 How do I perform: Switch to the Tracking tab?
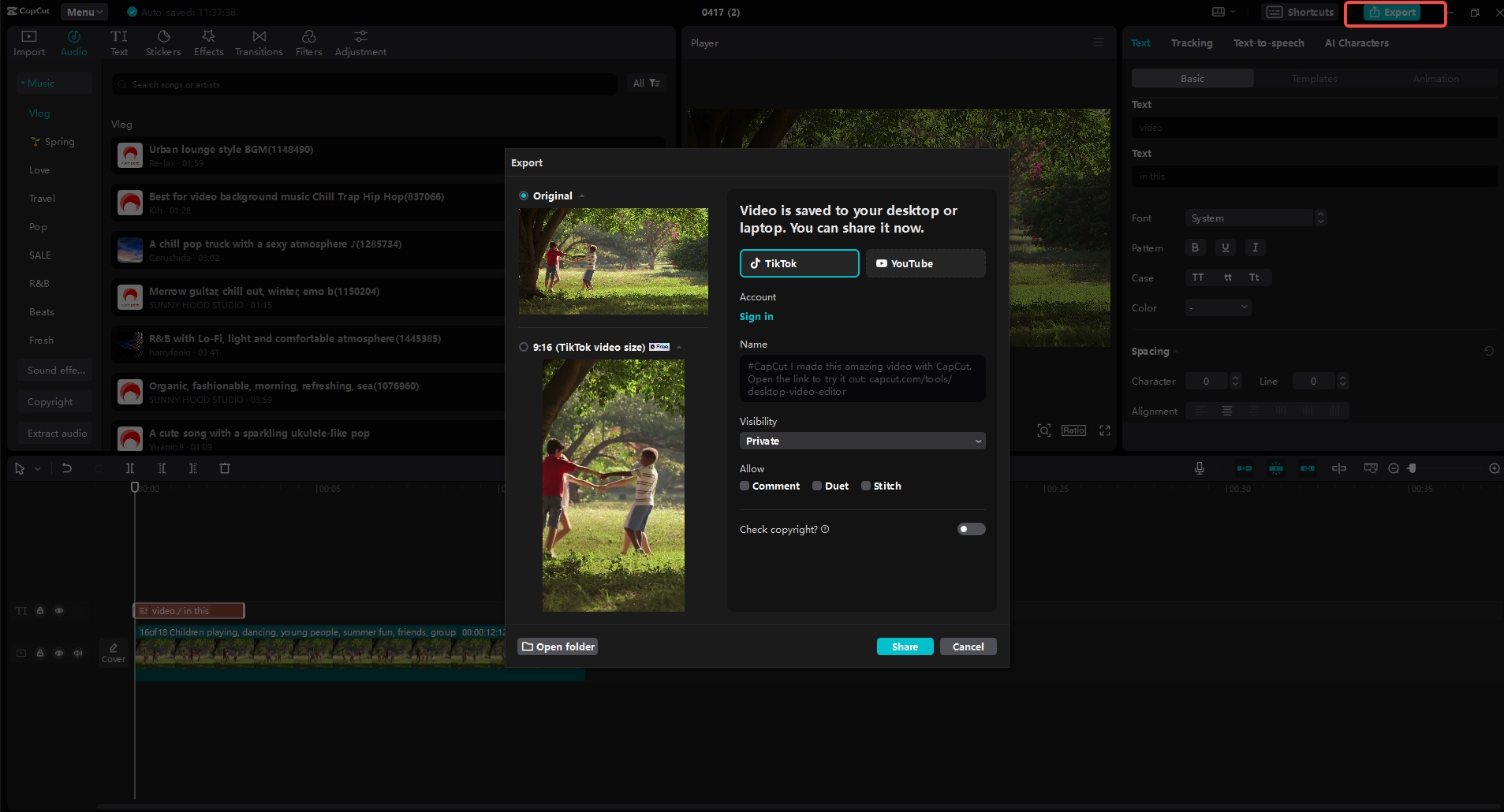tap(1191, 43)
